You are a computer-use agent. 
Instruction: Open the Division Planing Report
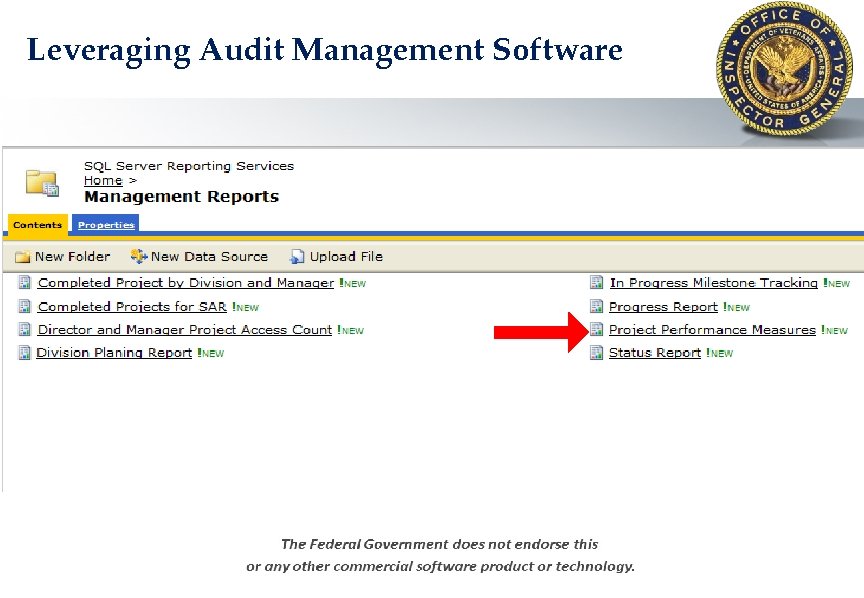pos(114,353)
